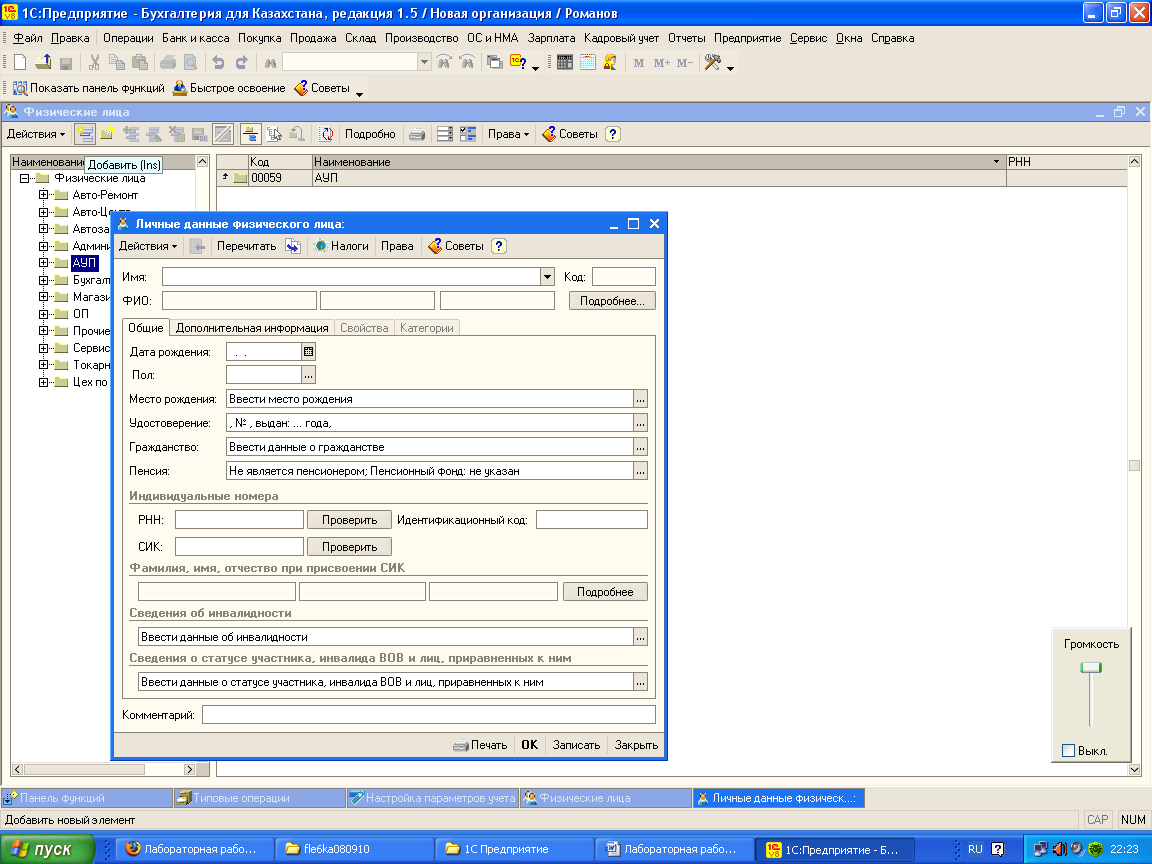Image resolution: width=1152 pixels, height=864 pixels.
Task: Click the Open file icon in the main toolbar
Action: pyautogui.click(x=43, y=63)
